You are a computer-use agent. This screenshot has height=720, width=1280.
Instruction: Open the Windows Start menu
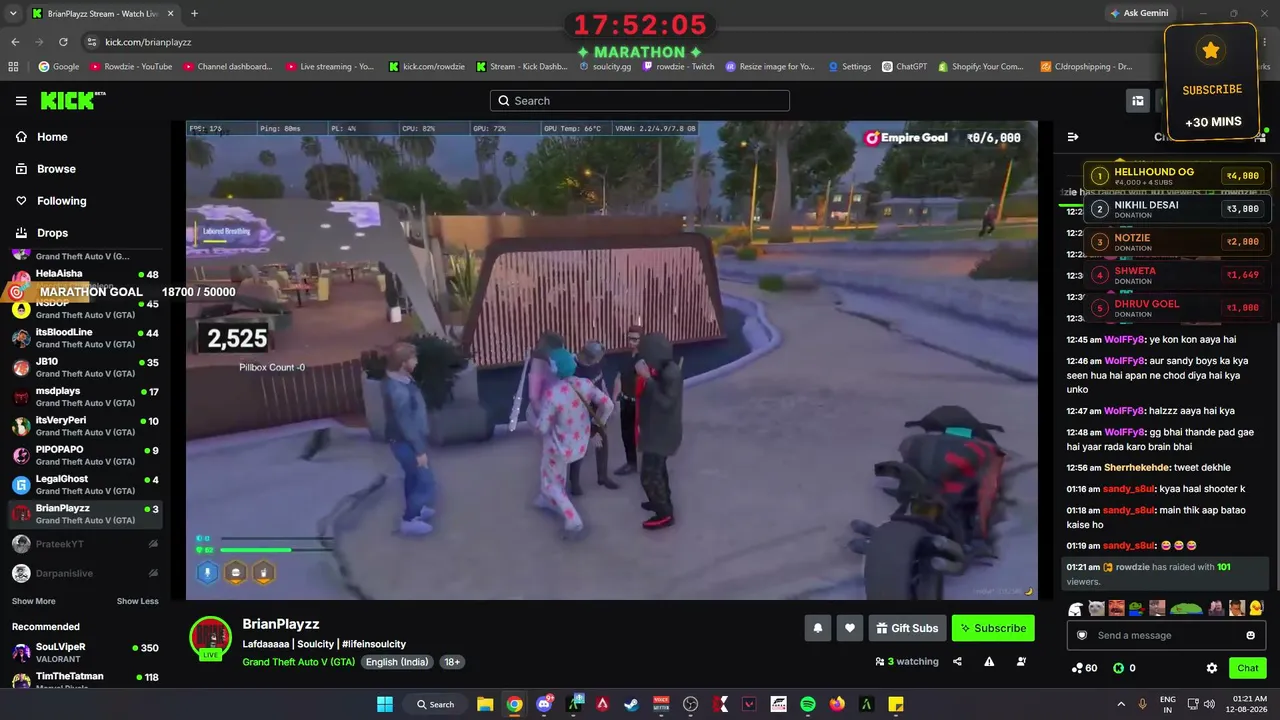(x=385, y=704)
